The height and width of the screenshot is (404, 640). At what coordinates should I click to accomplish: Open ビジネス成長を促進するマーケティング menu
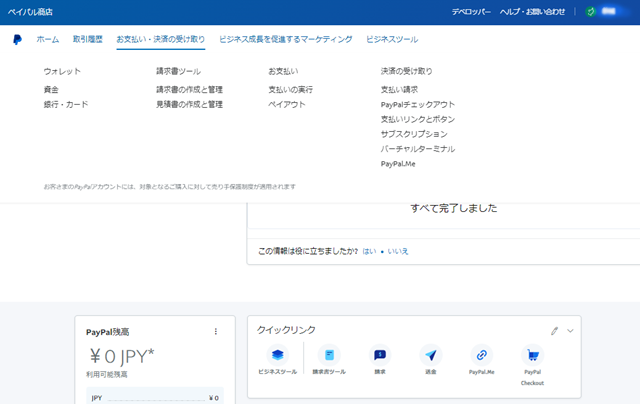coord(285,39)
